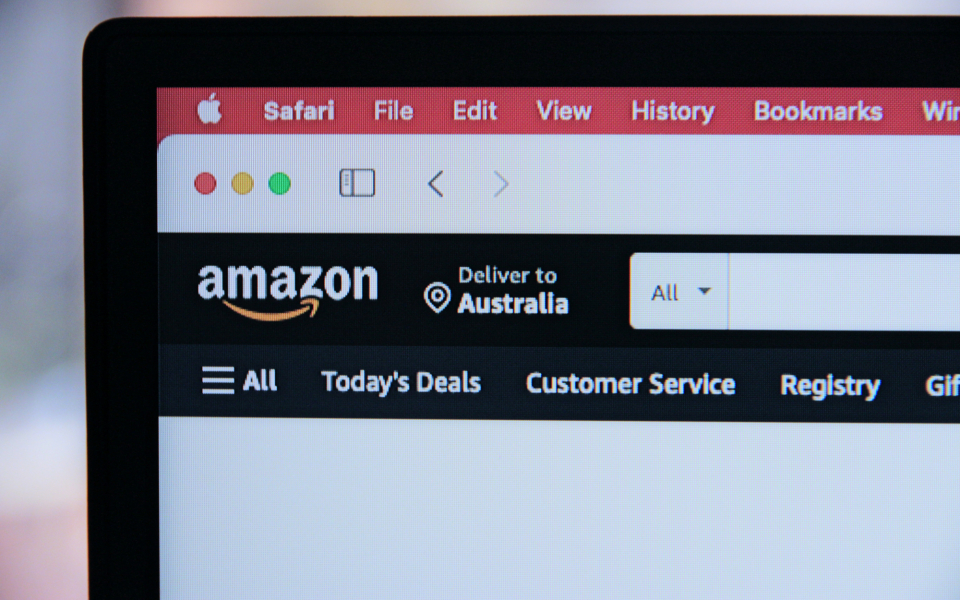
Task: Click the red close window dot
Action: click(x=205, y=184)
